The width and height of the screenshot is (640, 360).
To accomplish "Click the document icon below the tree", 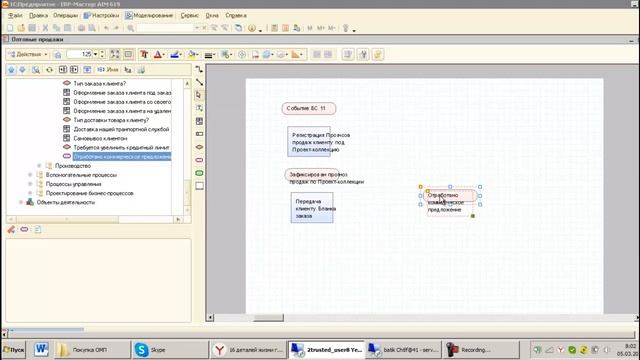I will (38, 230).
